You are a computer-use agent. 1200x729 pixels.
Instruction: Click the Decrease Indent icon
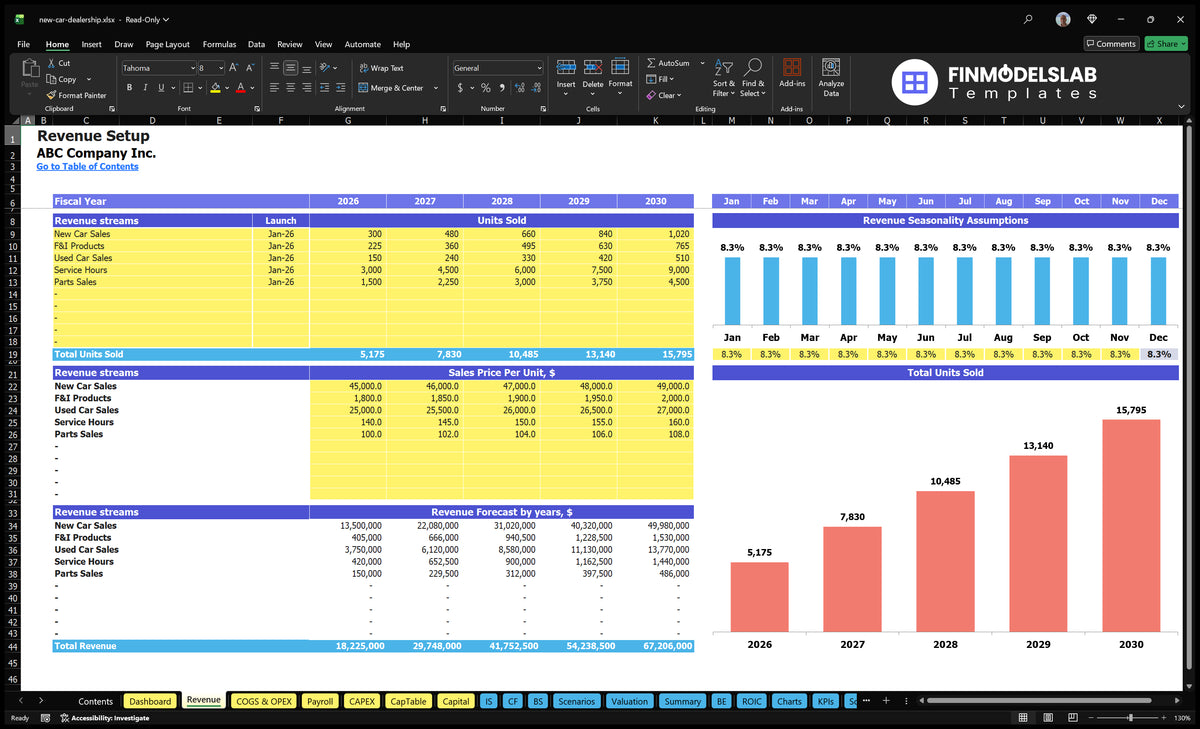tap(325, 88)
